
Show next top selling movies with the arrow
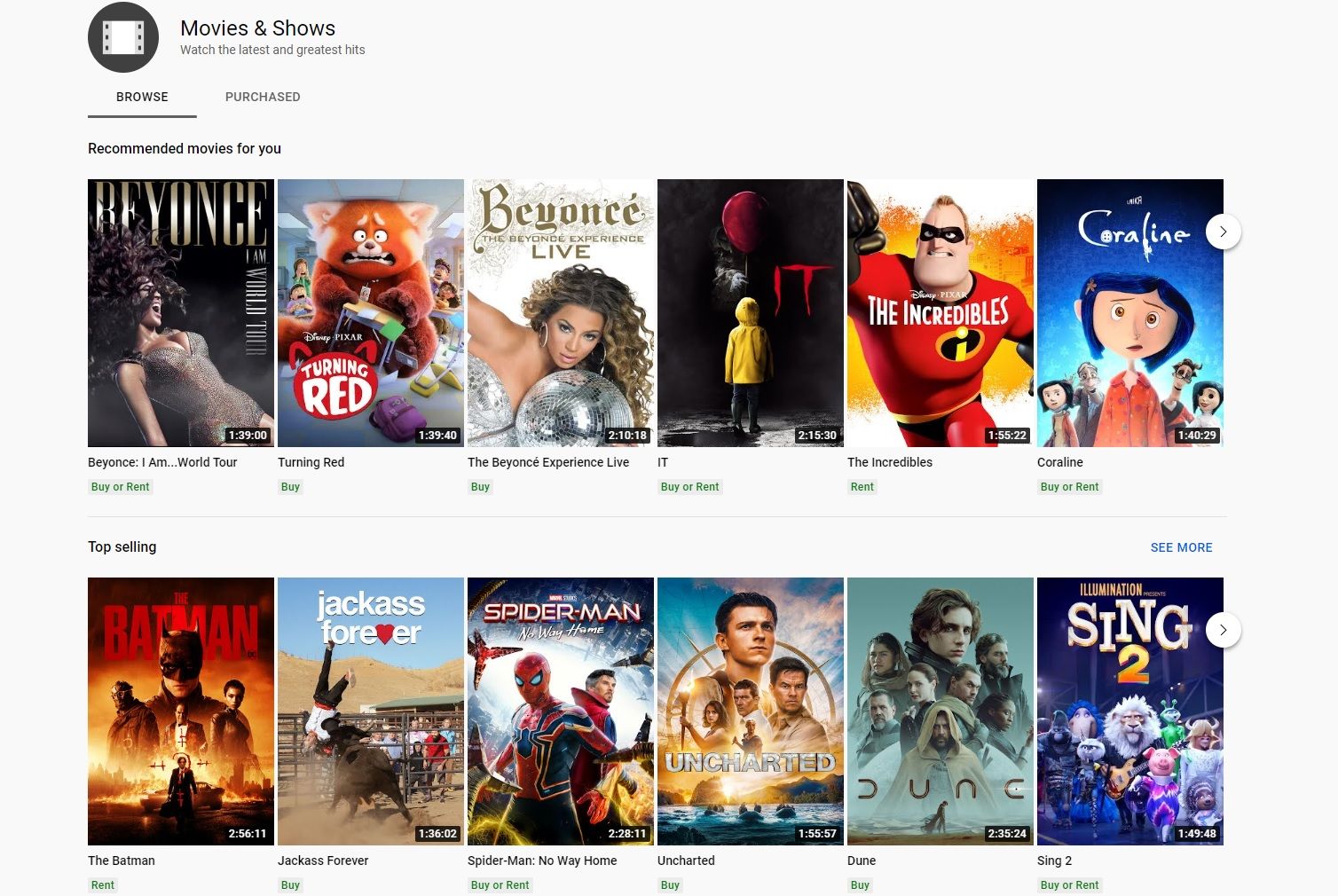point(1223,630)
